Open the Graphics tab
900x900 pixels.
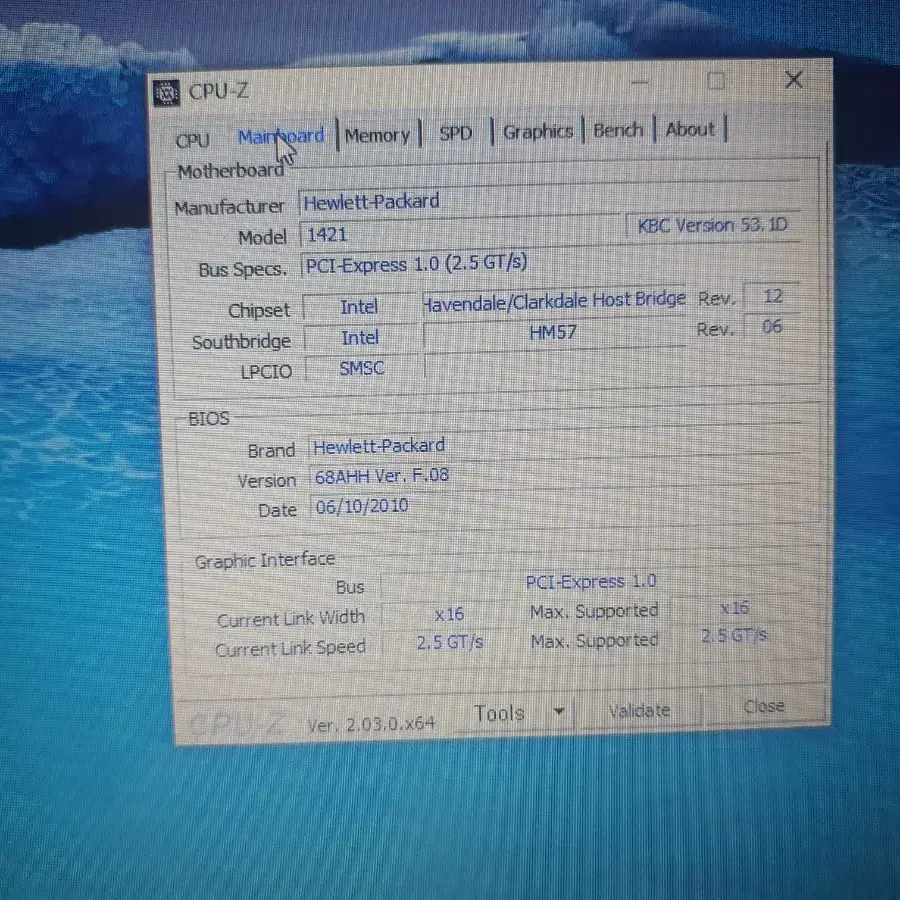tap(538, 131)
